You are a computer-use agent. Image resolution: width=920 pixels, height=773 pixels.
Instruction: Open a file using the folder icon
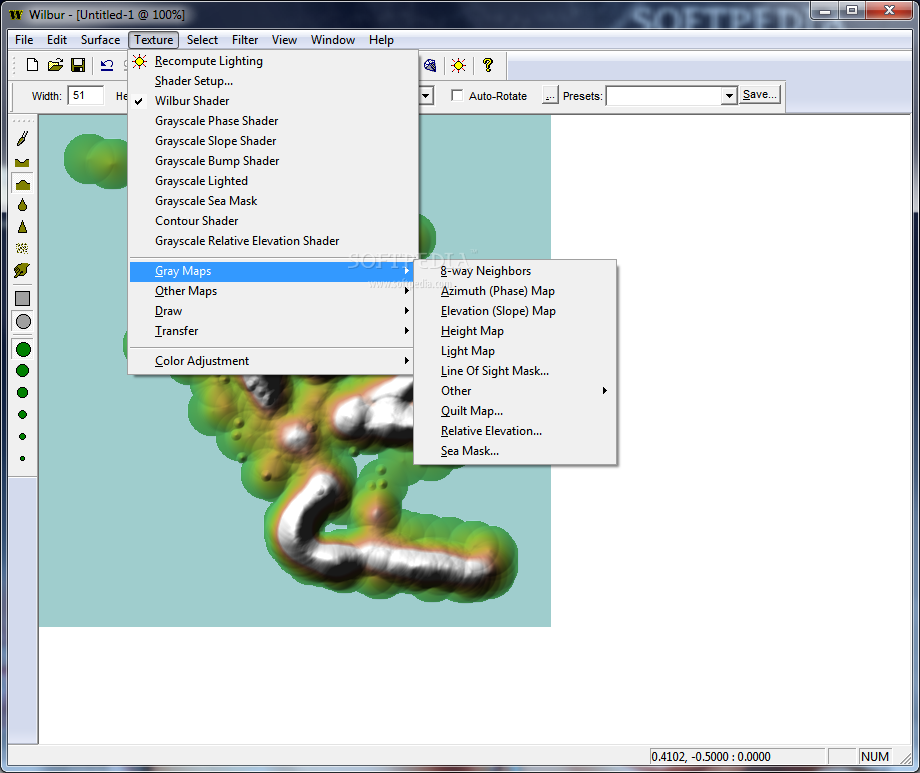pos(55,65)
